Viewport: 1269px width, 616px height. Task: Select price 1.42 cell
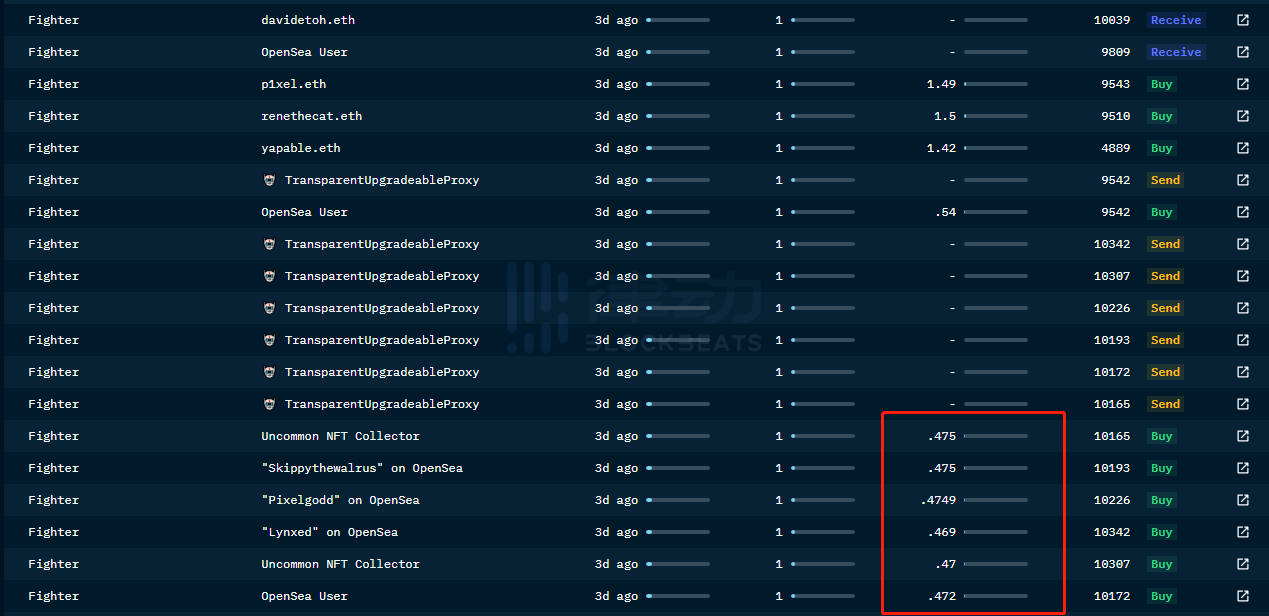pos(941,148)
